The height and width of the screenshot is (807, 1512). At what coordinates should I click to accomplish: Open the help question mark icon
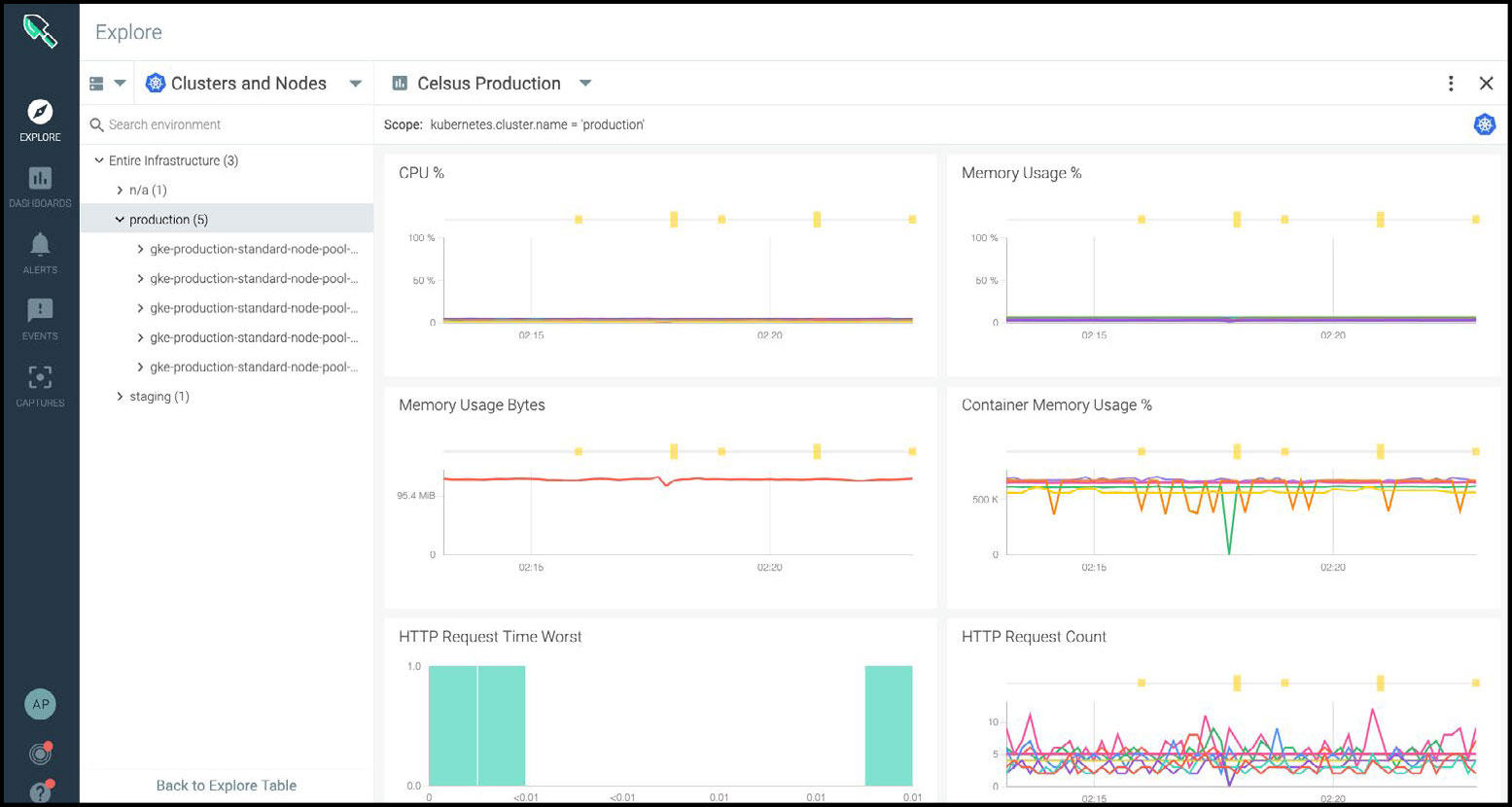40,791
